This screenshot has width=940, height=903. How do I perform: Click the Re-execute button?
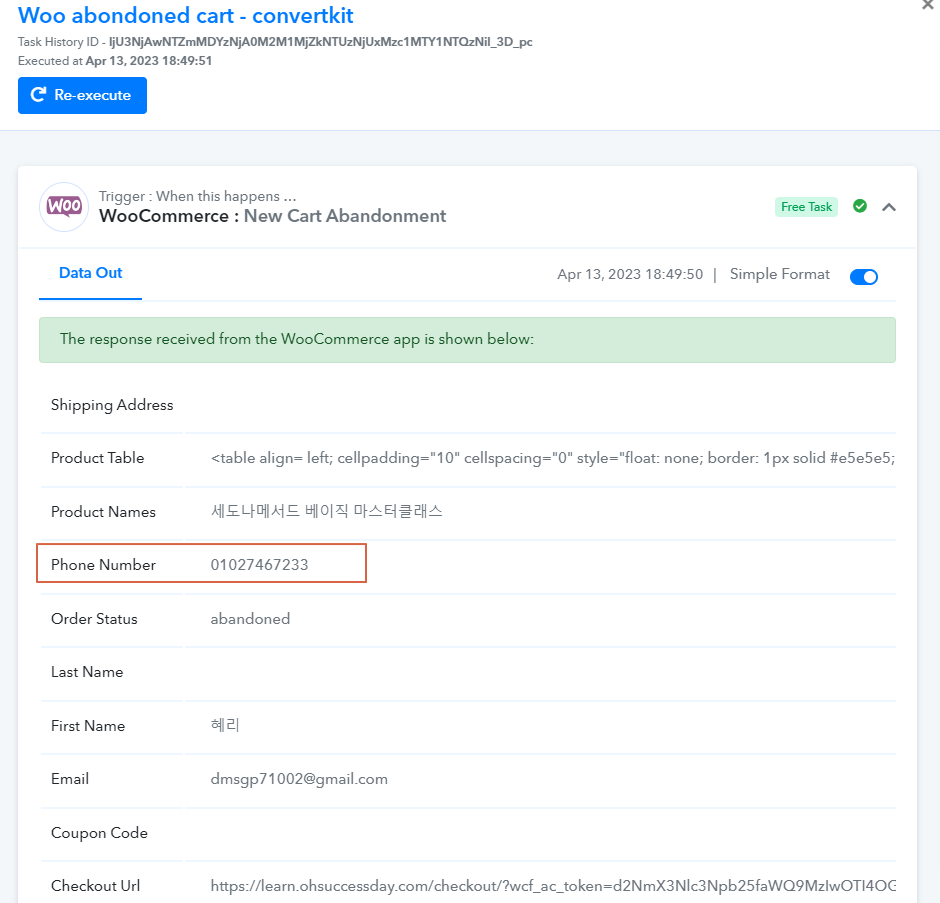82,95
